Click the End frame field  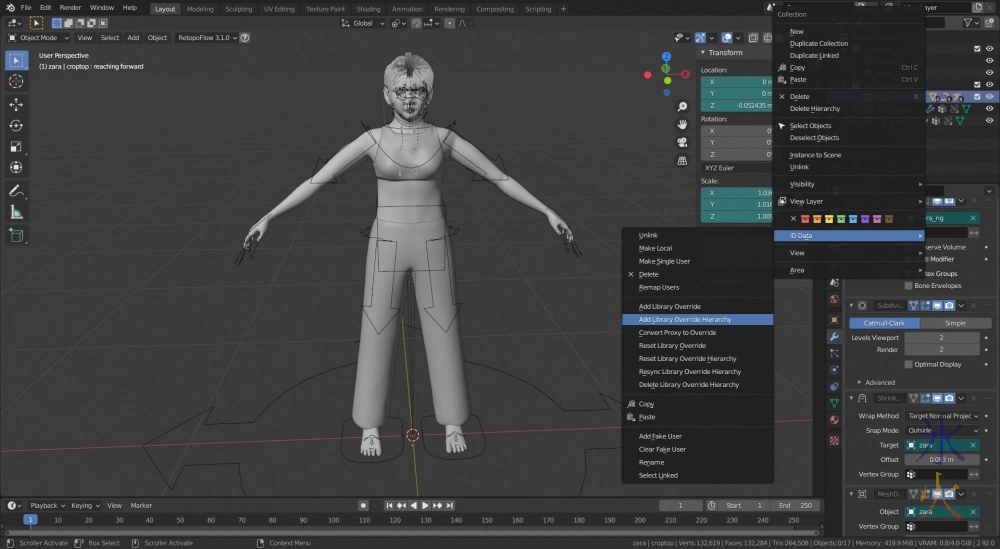click(x=793, y=506)
